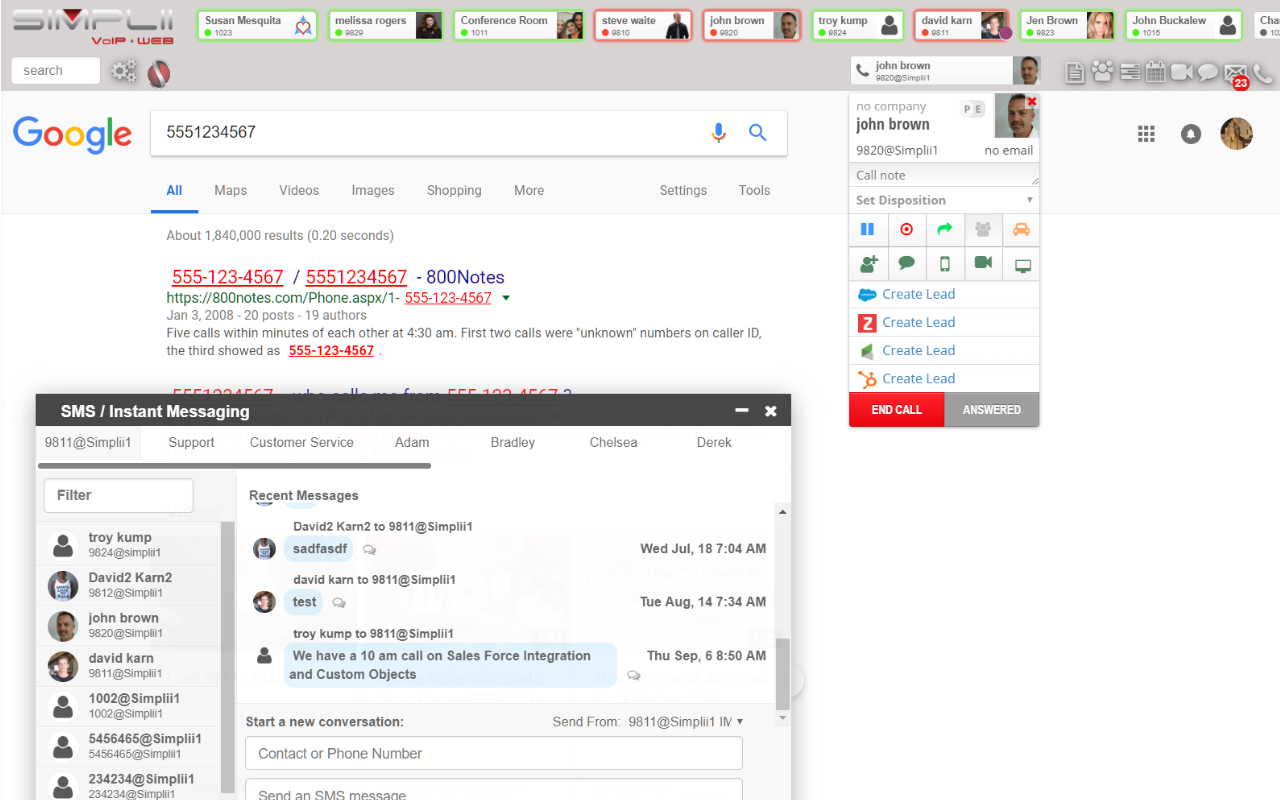Open the queue list icon in top toolbar
1280x800 pixels.
(1130, 72)
